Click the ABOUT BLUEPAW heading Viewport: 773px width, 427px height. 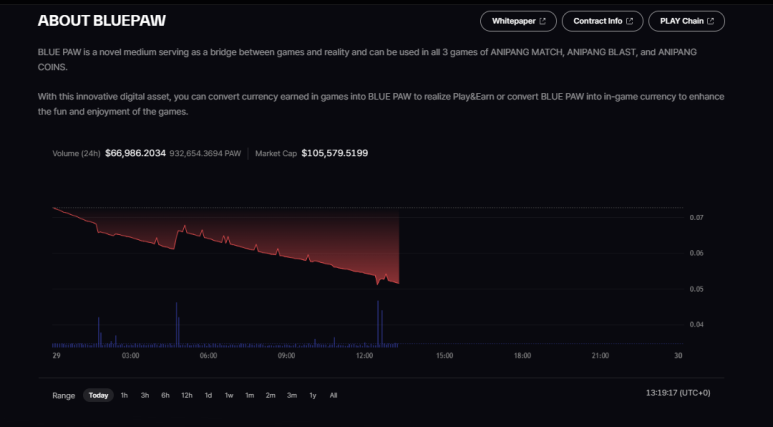click(x=102, y=21)
